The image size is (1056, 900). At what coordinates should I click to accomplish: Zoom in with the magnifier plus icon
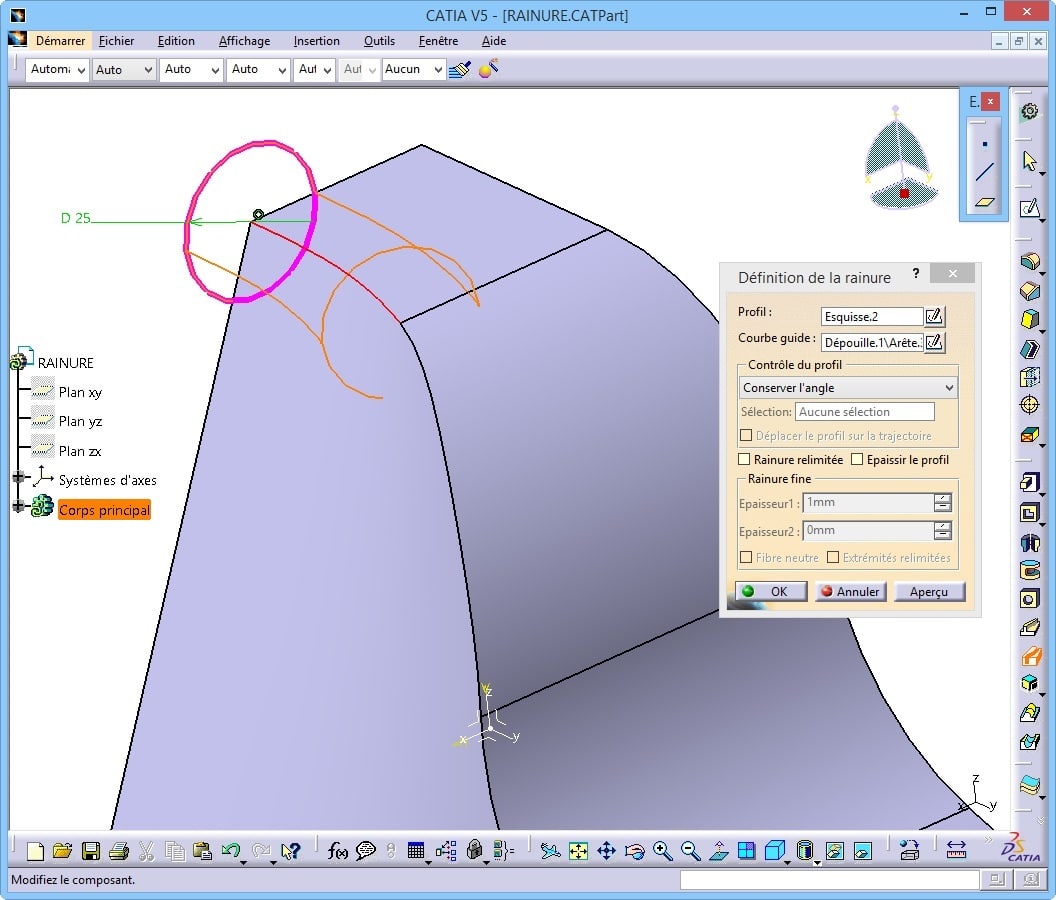[663, 851]
